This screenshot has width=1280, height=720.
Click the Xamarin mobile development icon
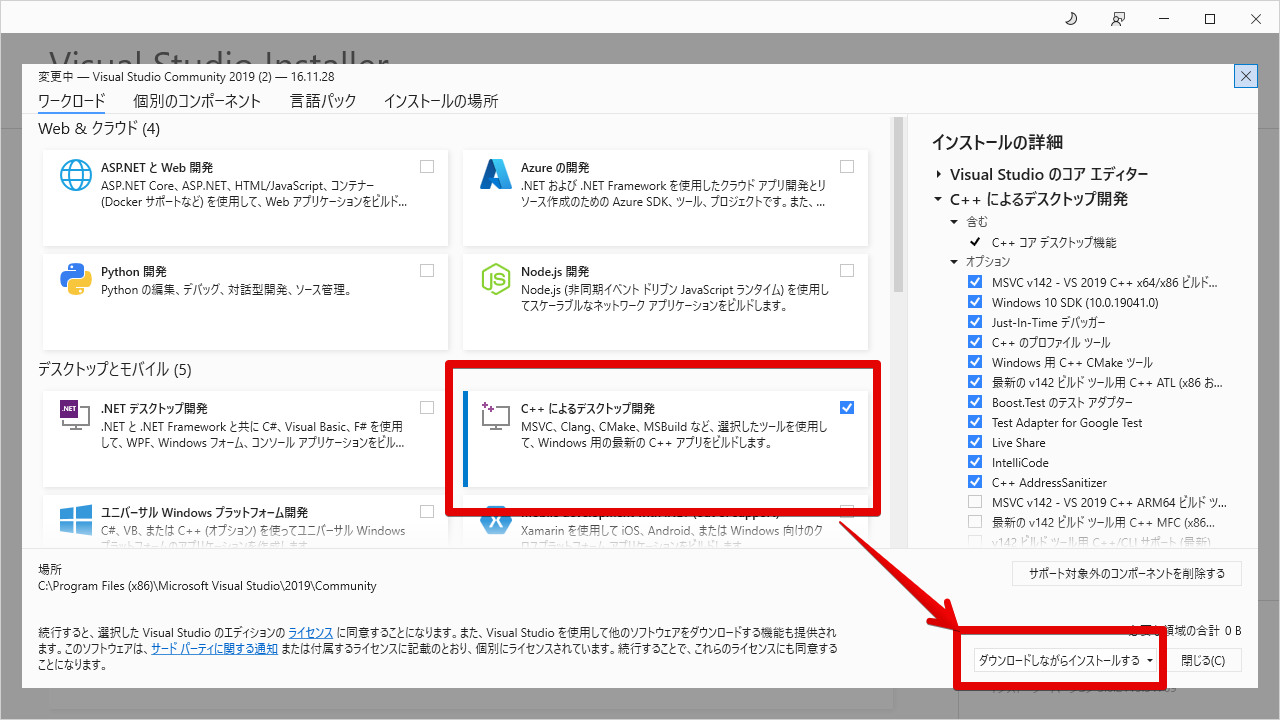coord(496,521)
